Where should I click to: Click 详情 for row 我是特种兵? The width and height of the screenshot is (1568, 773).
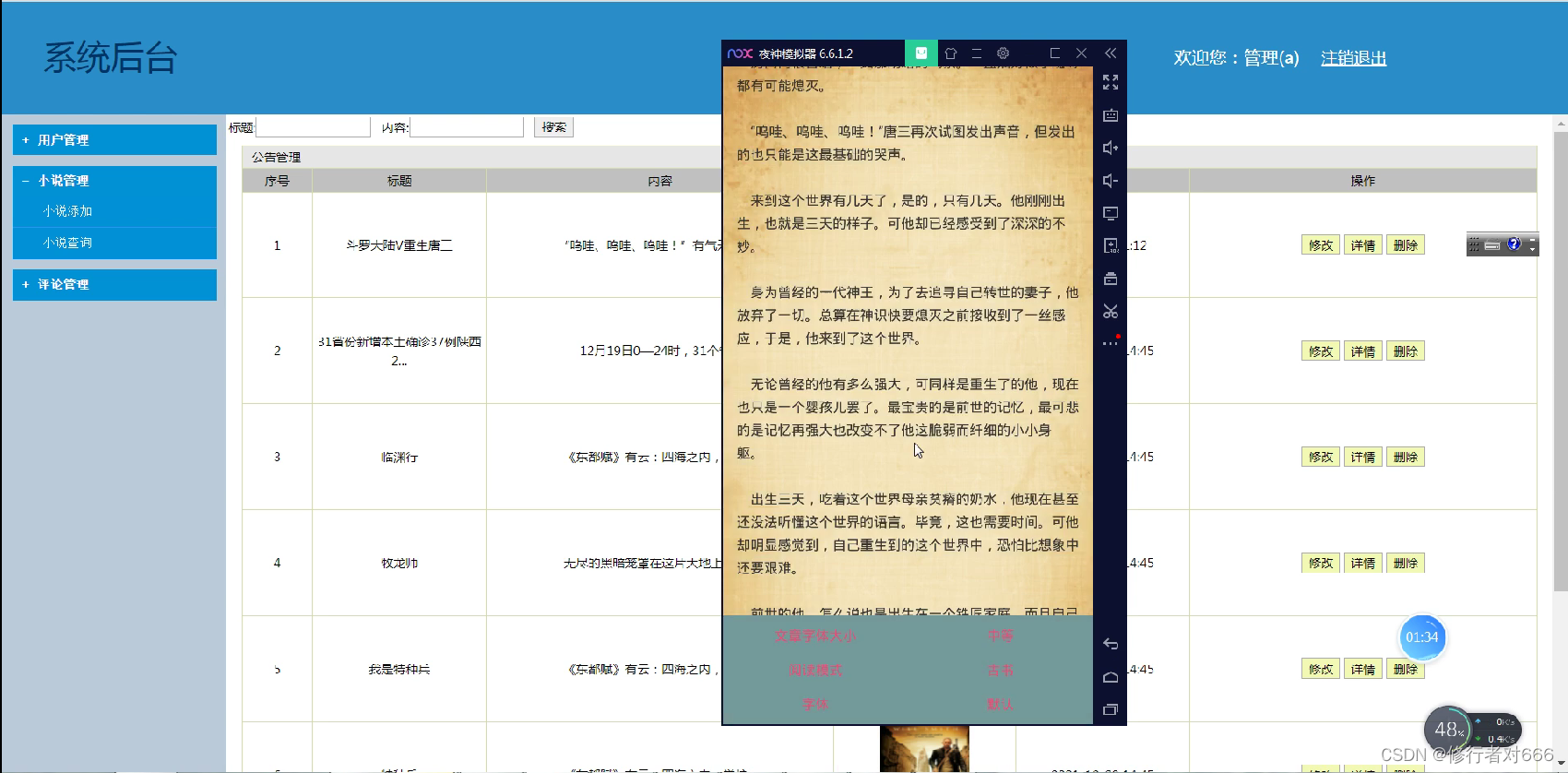pos(1363,669)
